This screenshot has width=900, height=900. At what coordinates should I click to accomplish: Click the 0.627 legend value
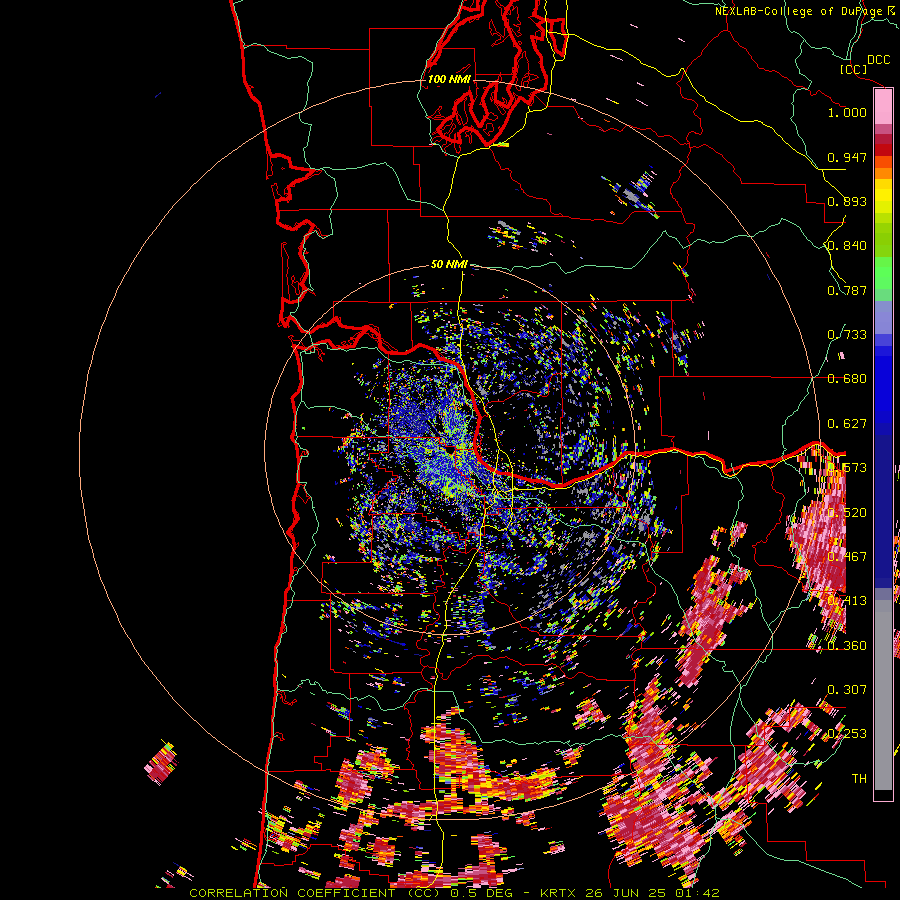pos(847,424)
